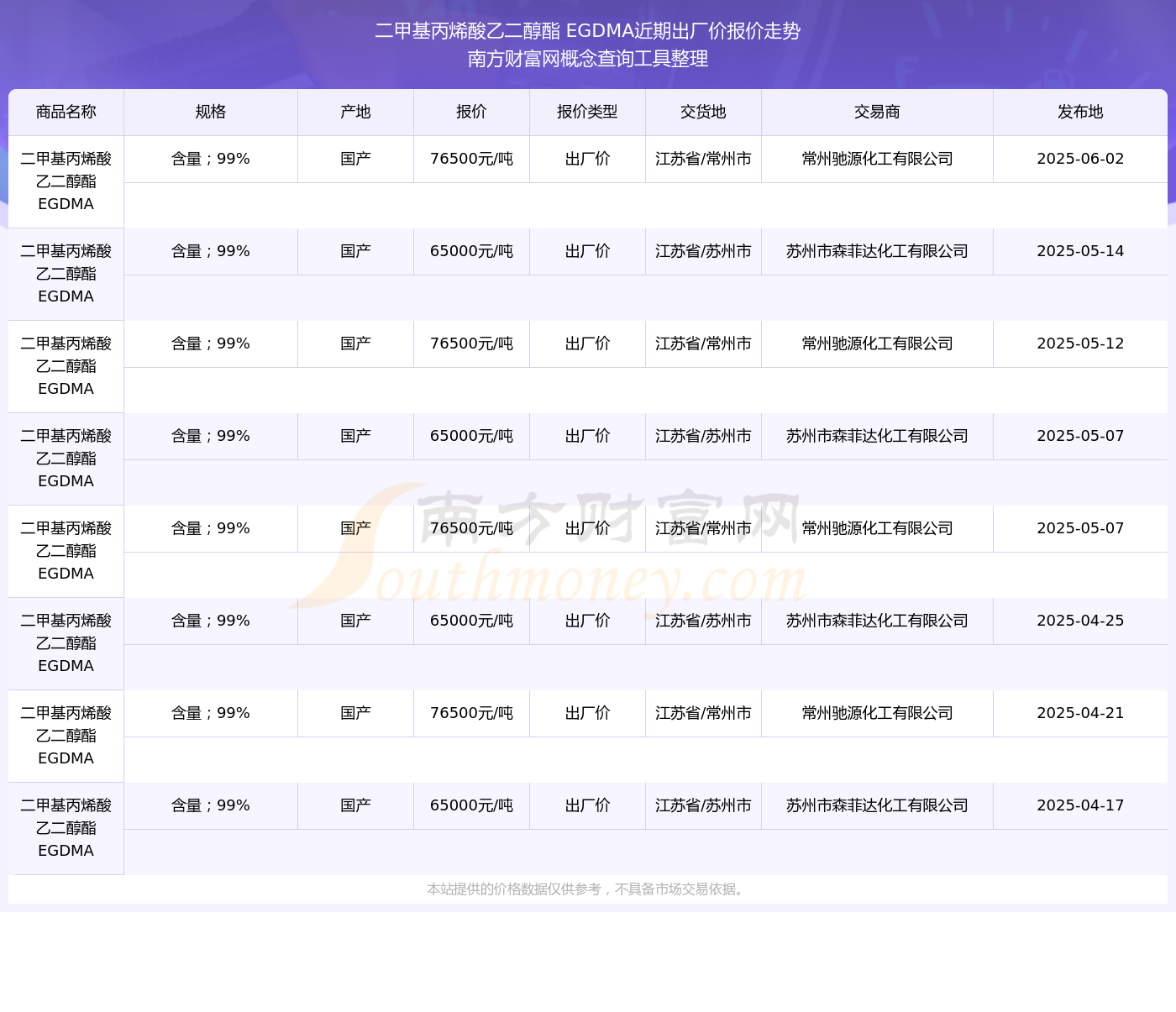The width and height of the screenshot is (1176, 1012).
Task: Click the page title about EGDMA出厂价报价走势
Action: [x=588, y=31]
